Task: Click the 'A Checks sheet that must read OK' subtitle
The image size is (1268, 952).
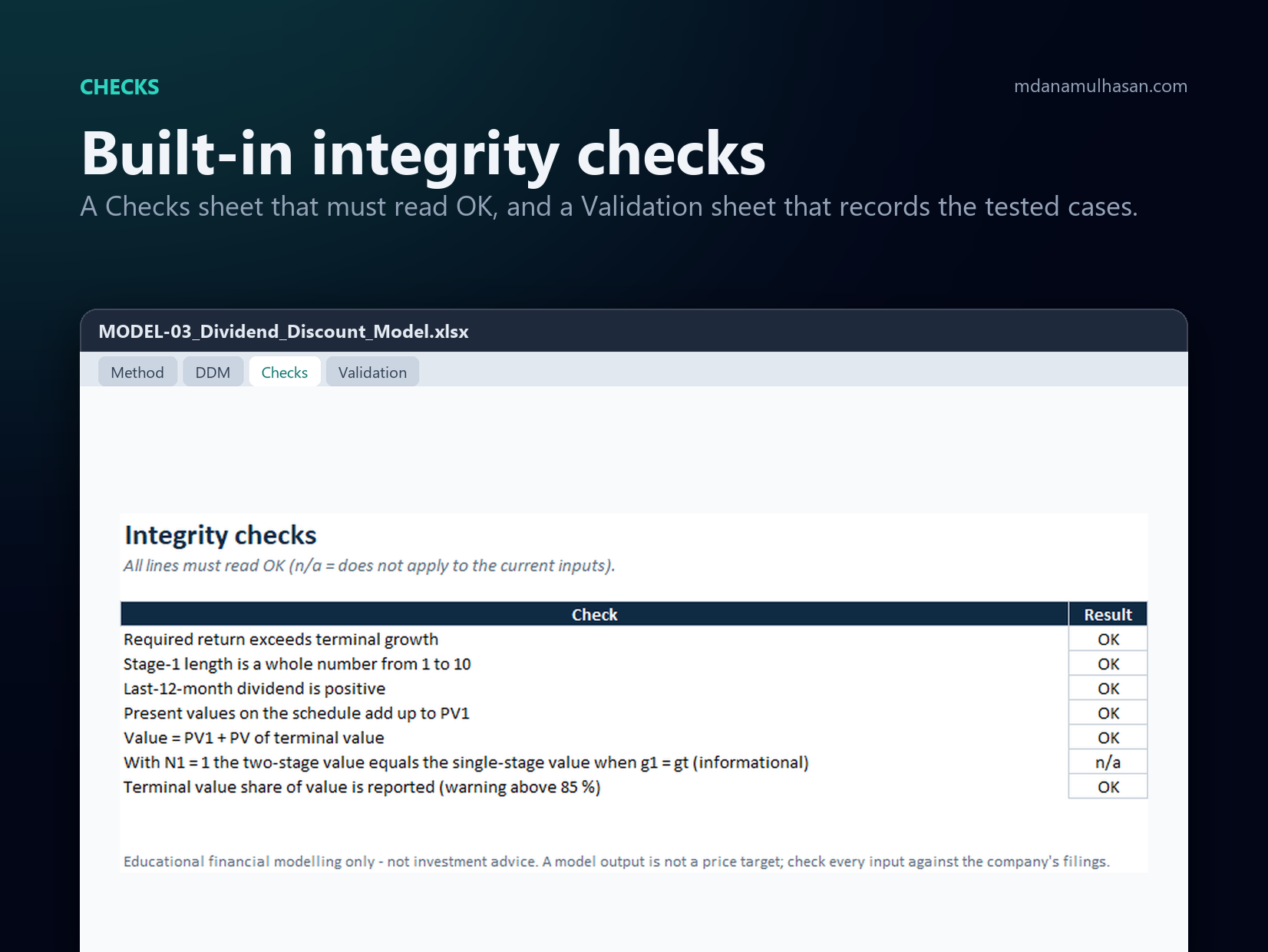Action: (x=609, y=207)
